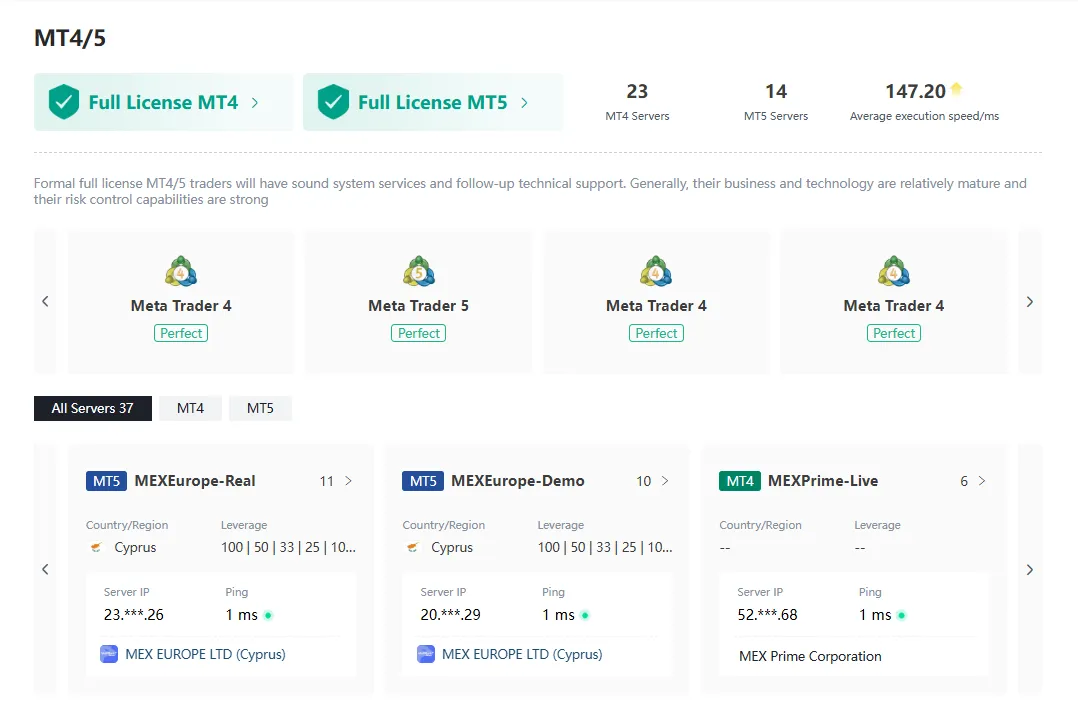Click the Full License MT5 shield icon
The height and width of the screenshot is (707, 1078).
pyautogui.click(x=333, y=102)
